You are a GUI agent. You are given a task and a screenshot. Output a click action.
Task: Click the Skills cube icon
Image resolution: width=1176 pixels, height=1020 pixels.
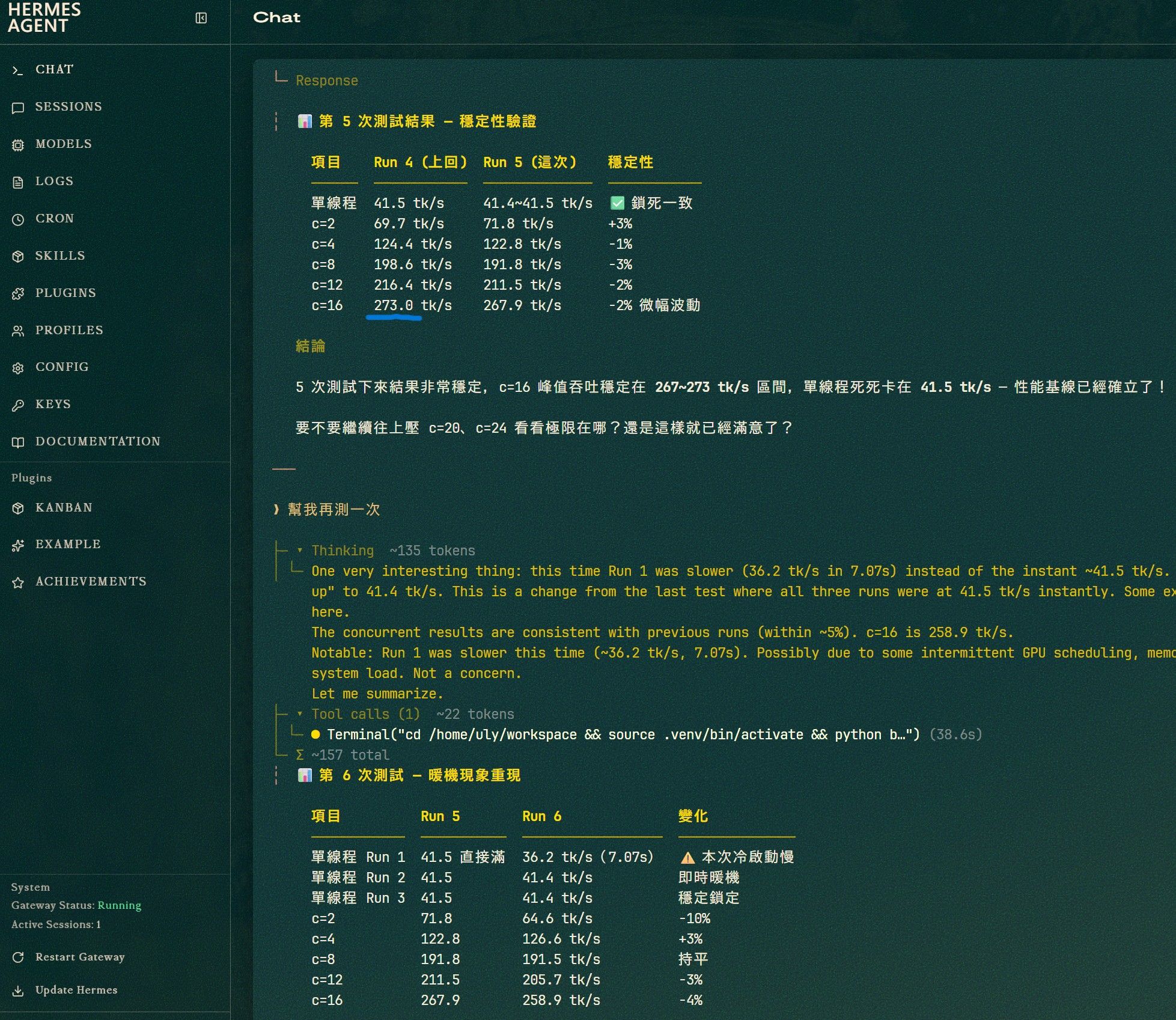coord(18,257)
